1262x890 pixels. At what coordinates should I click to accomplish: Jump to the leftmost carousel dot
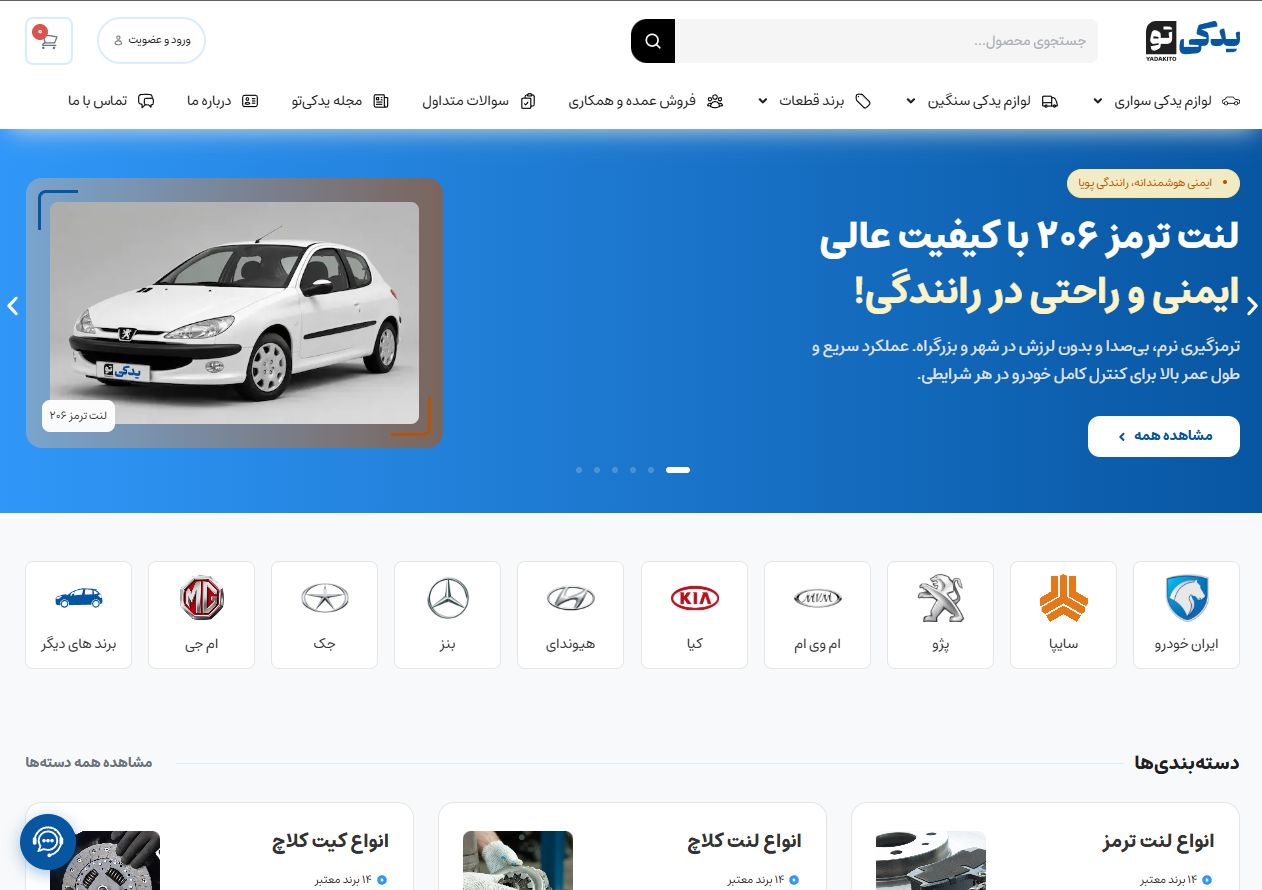pyautogui.click(x=579, y=470)
